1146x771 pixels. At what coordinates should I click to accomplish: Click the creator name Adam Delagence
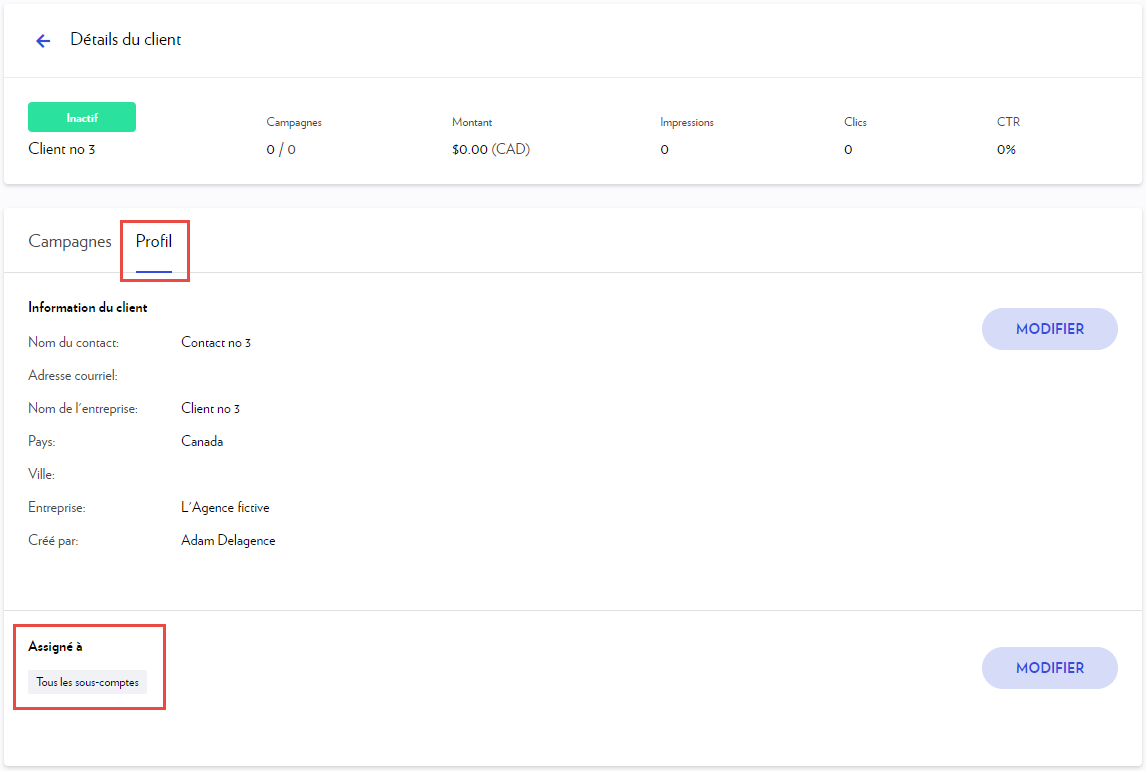(228, 540)
